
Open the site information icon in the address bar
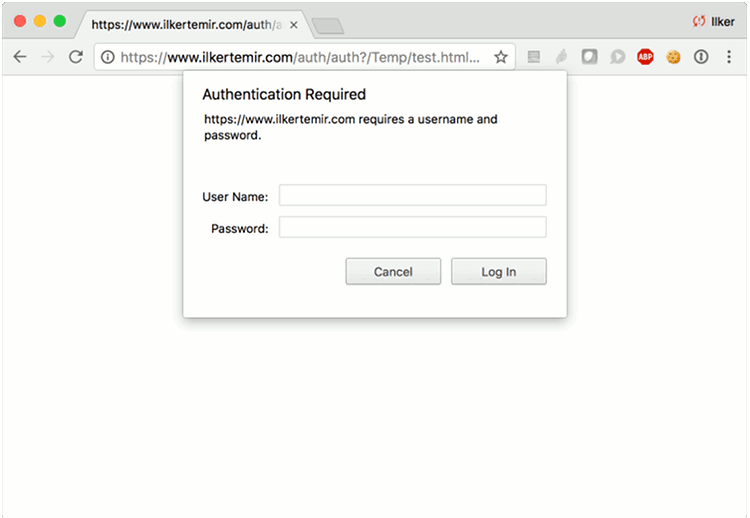click(108, 57)
